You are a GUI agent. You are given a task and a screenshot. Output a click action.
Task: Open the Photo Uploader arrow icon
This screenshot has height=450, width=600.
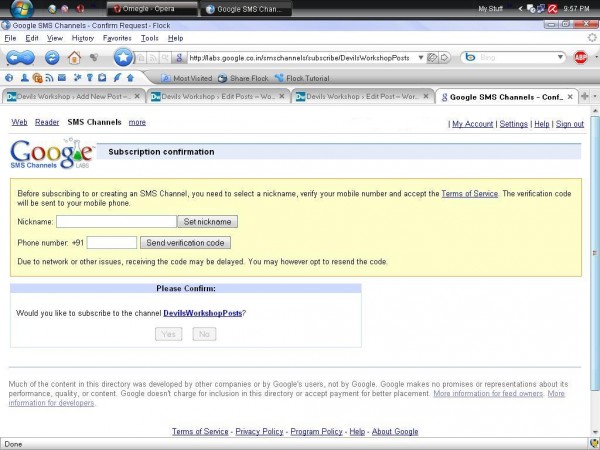tap(130, 78)
